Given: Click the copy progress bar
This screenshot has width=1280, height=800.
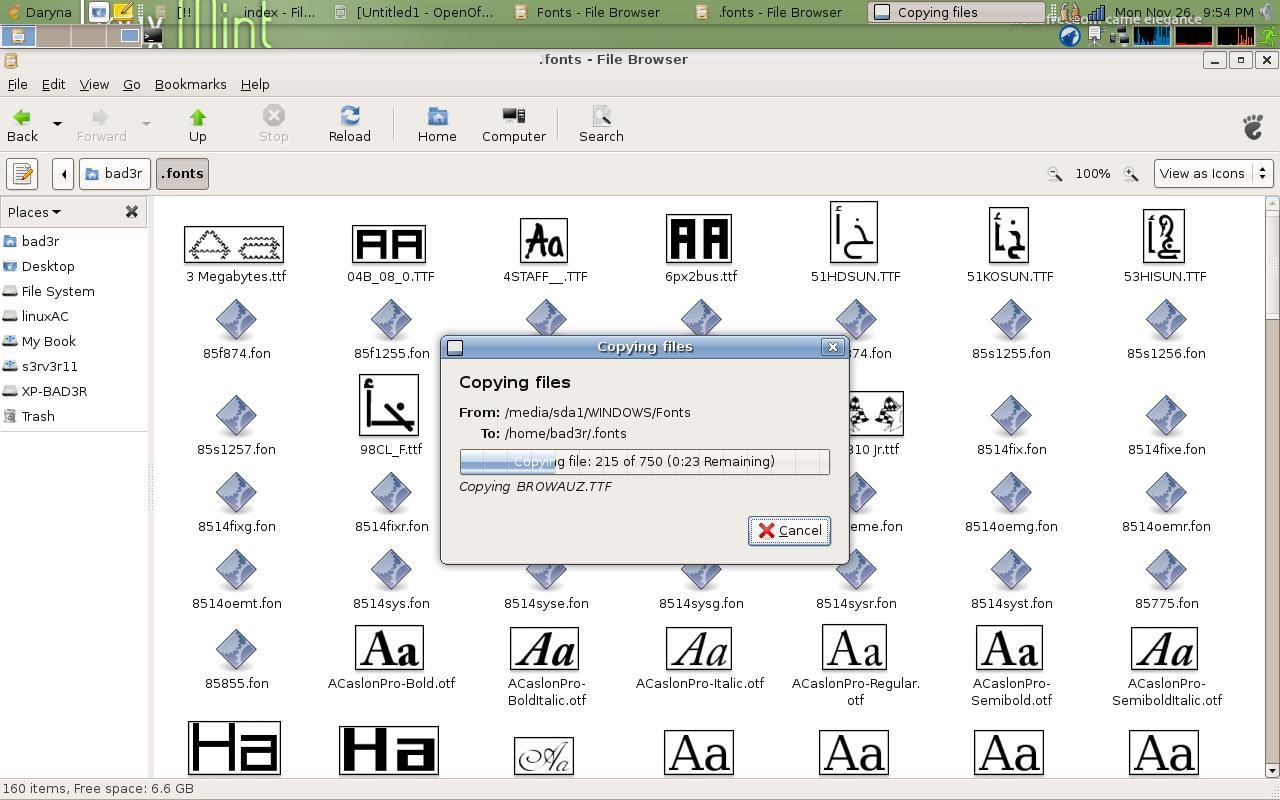Looking at the screenshot, I should click(643, 461).
